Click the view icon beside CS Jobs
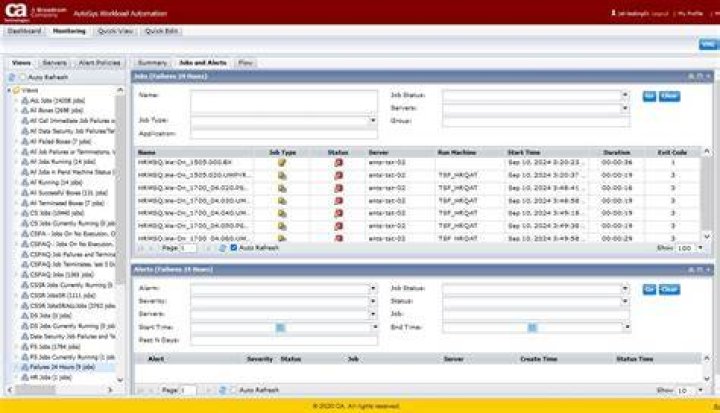The height and width of the screenshot is (413, 720). 25,213
